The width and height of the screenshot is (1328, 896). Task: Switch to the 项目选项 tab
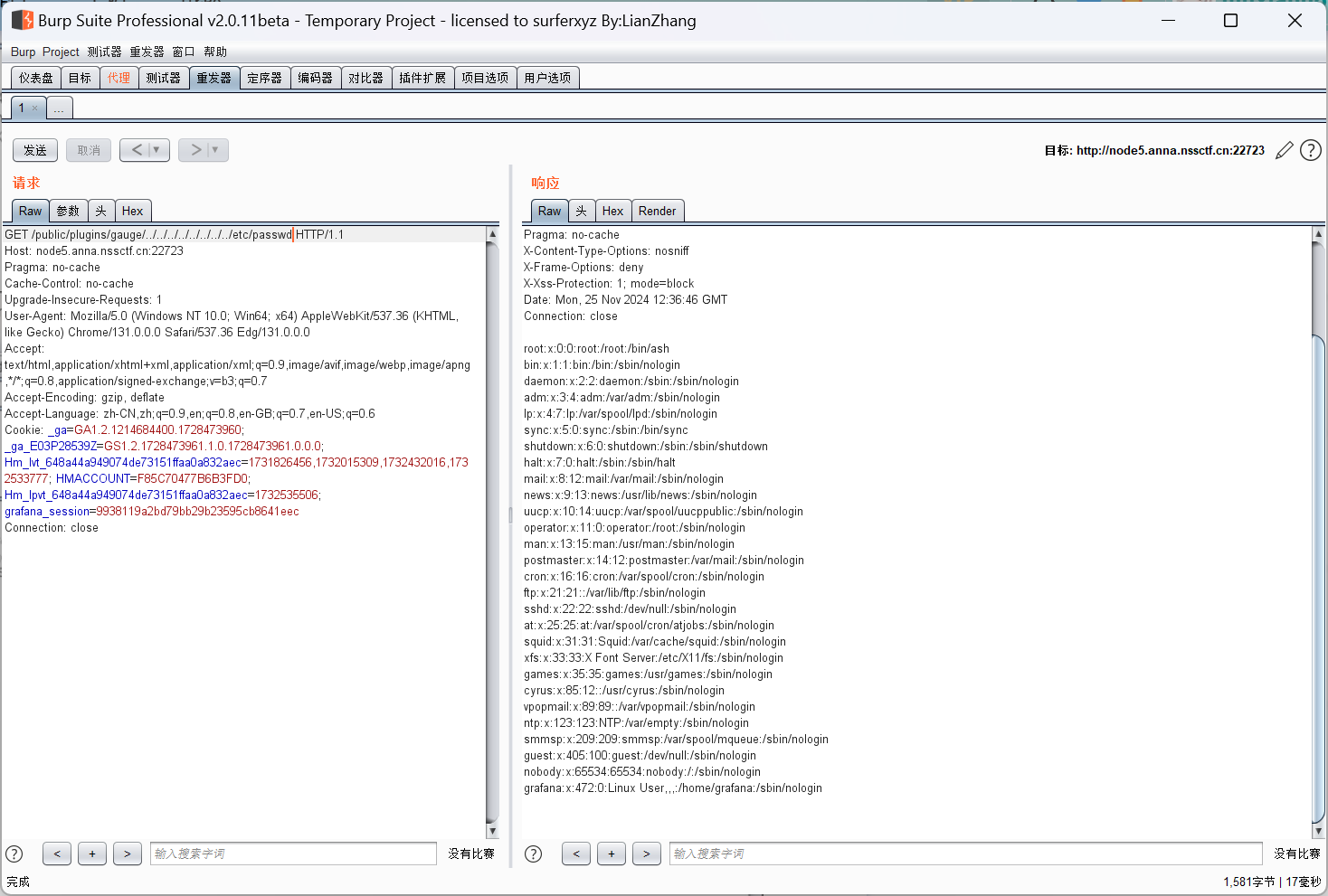[x=485, y=78]
